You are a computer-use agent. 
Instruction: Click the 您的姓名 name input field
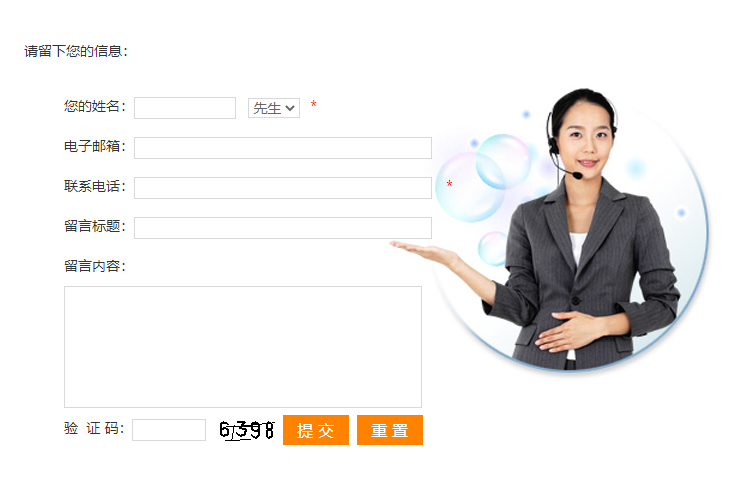pyautogui.click(x=185, y=108)
